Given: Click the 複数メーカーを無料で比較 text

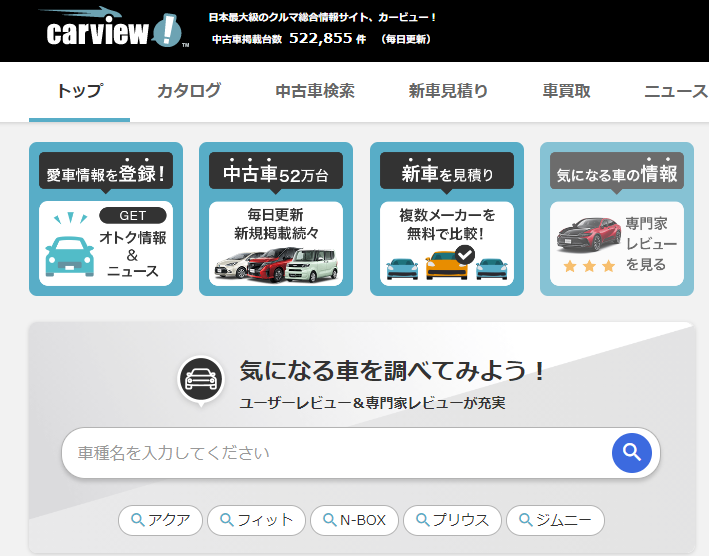Looking at the screenshot, I should 447,224.
